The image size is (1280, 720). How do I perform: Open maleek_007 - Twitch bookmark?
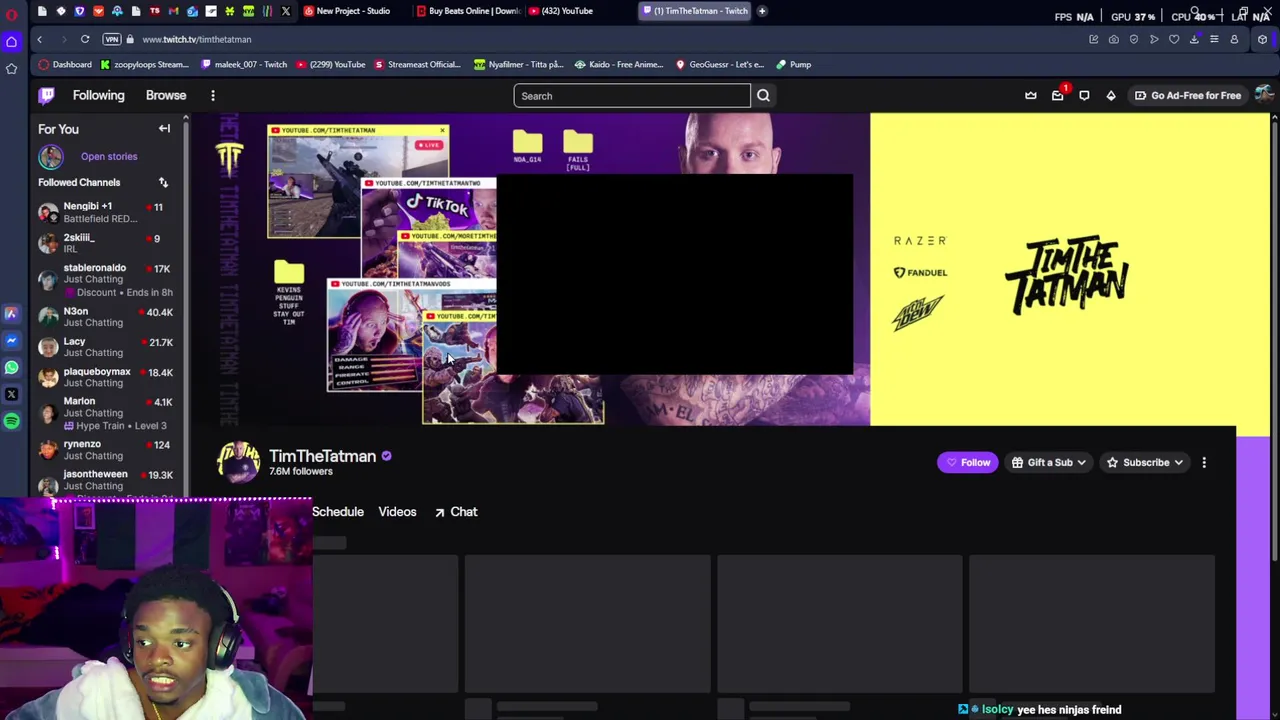click(244, 64)
